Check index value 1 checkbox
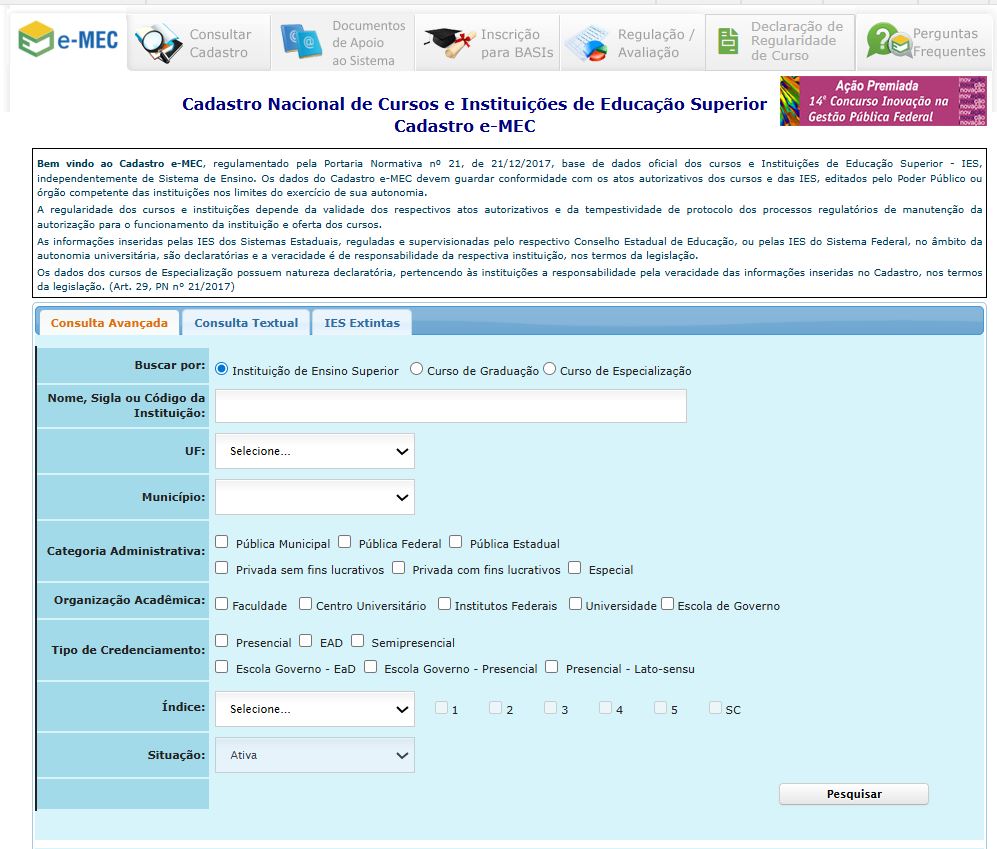Screen dimensions: 997x849 tap(441, 708)
